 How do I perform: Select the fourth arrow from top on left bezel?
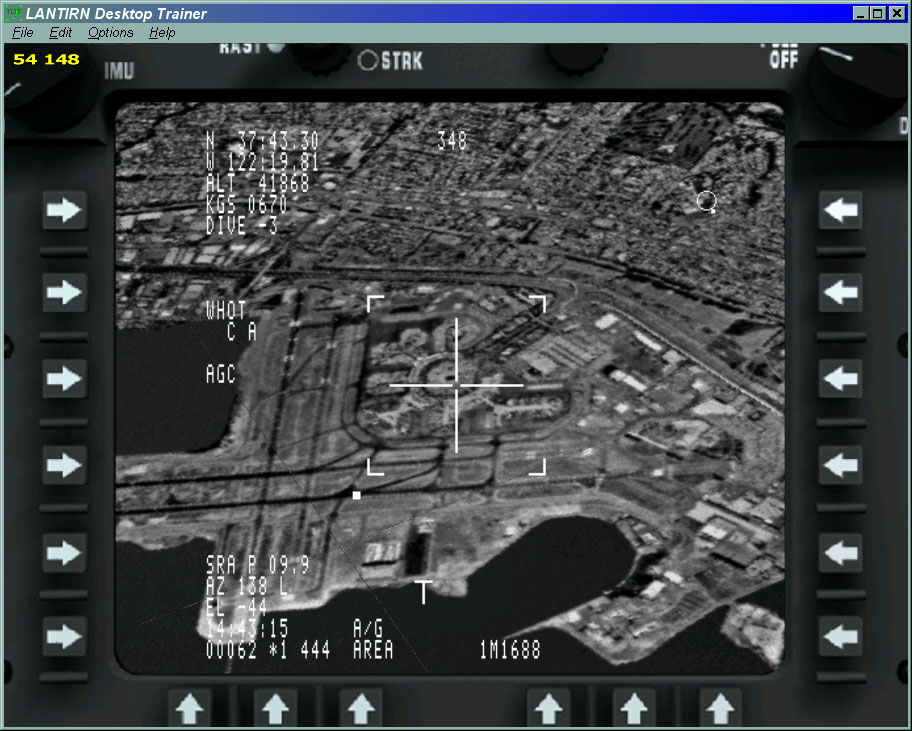coord(64,465)
